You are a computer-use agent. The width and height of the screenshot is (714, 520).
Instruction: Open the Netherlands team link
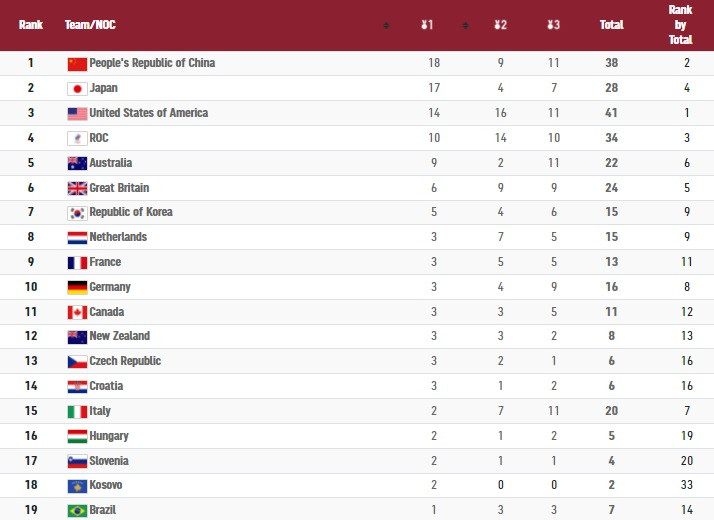(118, 237)
